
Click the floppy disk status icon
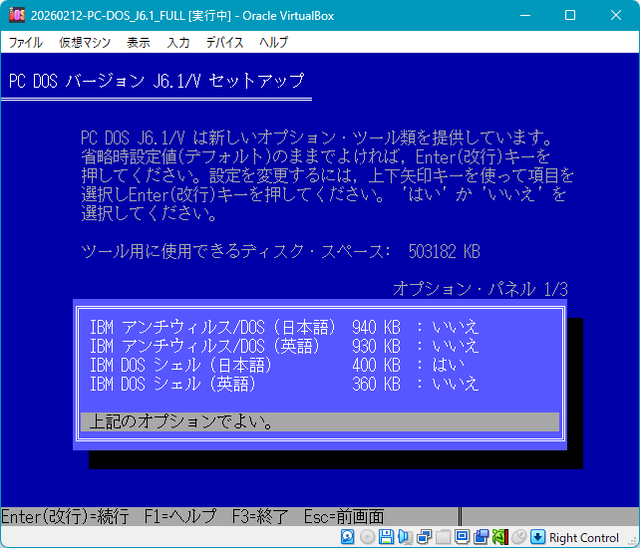[x=385, y=537]
